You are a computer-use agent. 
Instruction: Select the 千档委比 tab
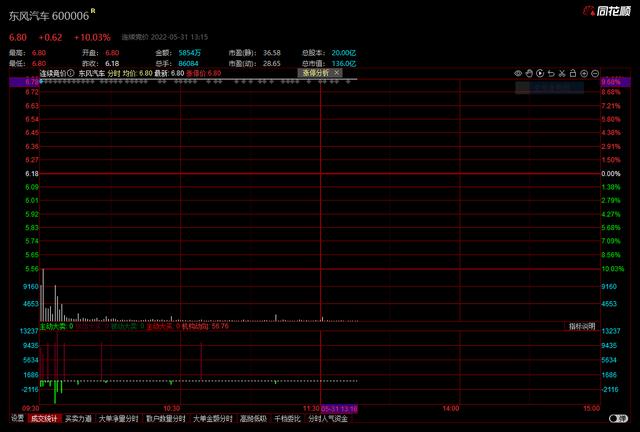click(x=287, y=419)
